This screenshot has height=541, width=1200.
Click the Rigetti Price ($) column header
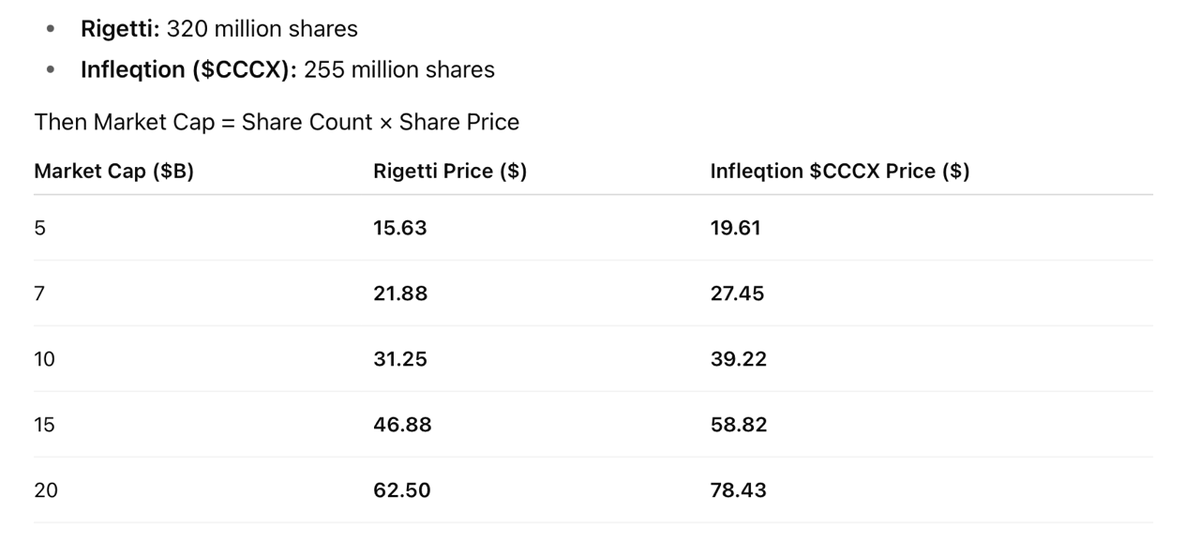point(449,171)
